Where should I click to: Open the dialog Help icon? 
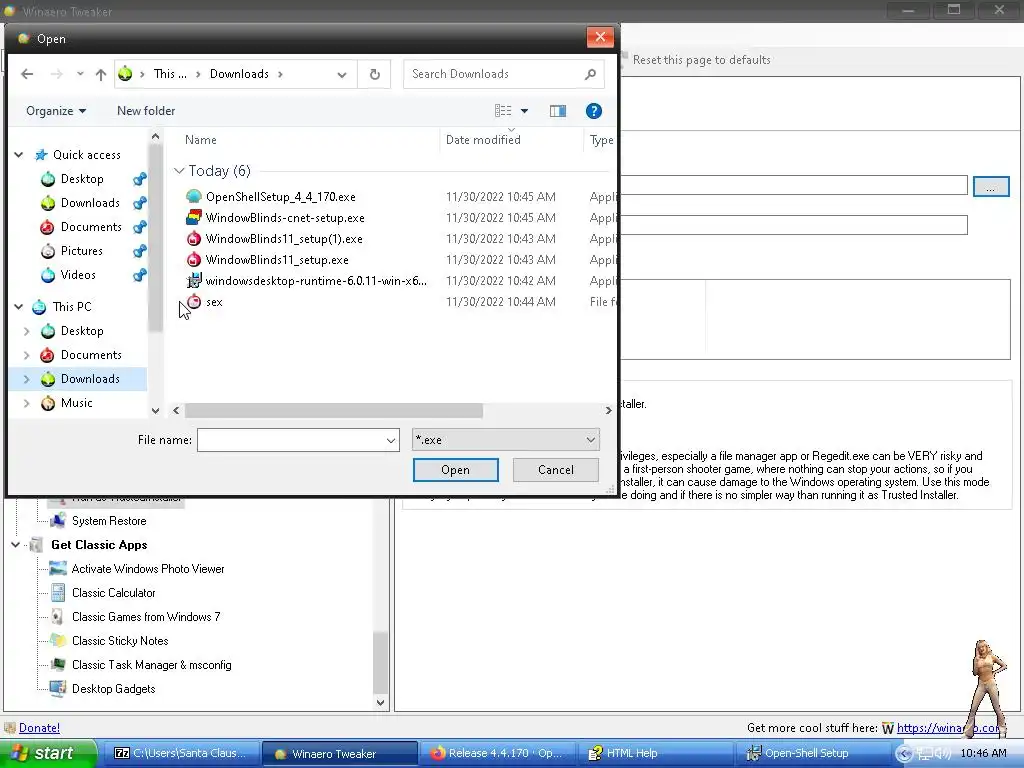pos(594,111)
